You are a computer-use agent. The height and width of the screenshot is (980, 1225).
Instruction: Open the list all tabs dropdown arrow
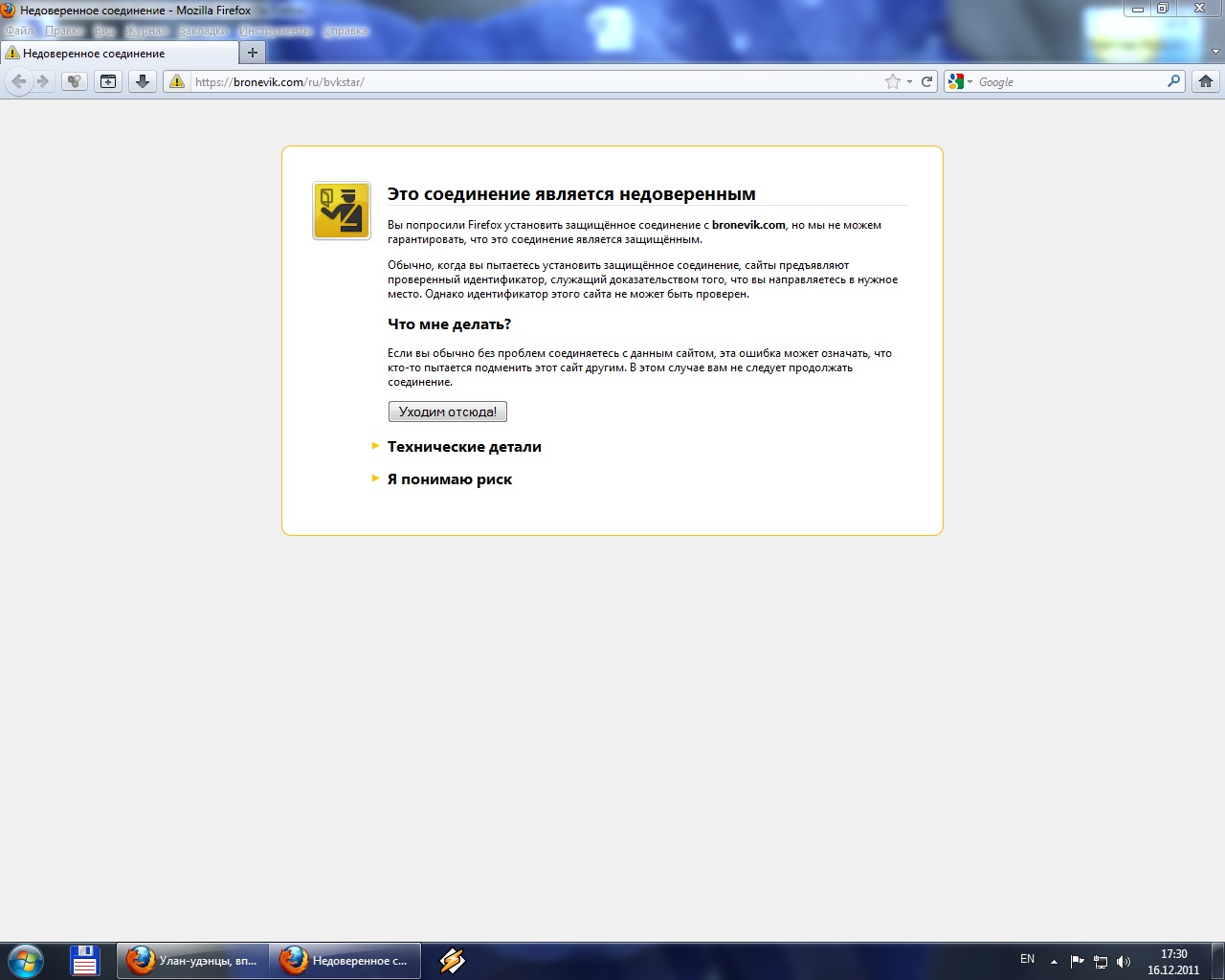click(1215, 53)
